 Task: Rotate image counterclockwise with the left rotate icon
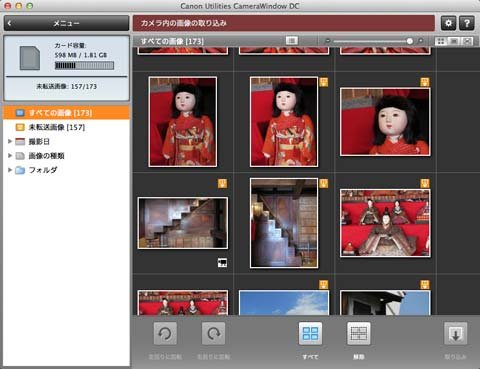[x=165, y=333]
